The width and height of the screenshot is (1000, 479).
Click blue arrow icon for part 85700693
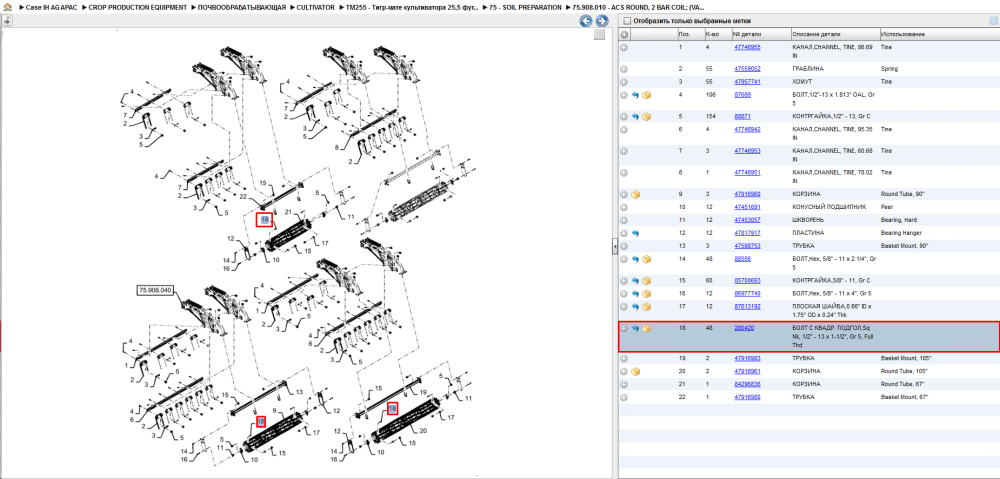[x=635, y=281]
